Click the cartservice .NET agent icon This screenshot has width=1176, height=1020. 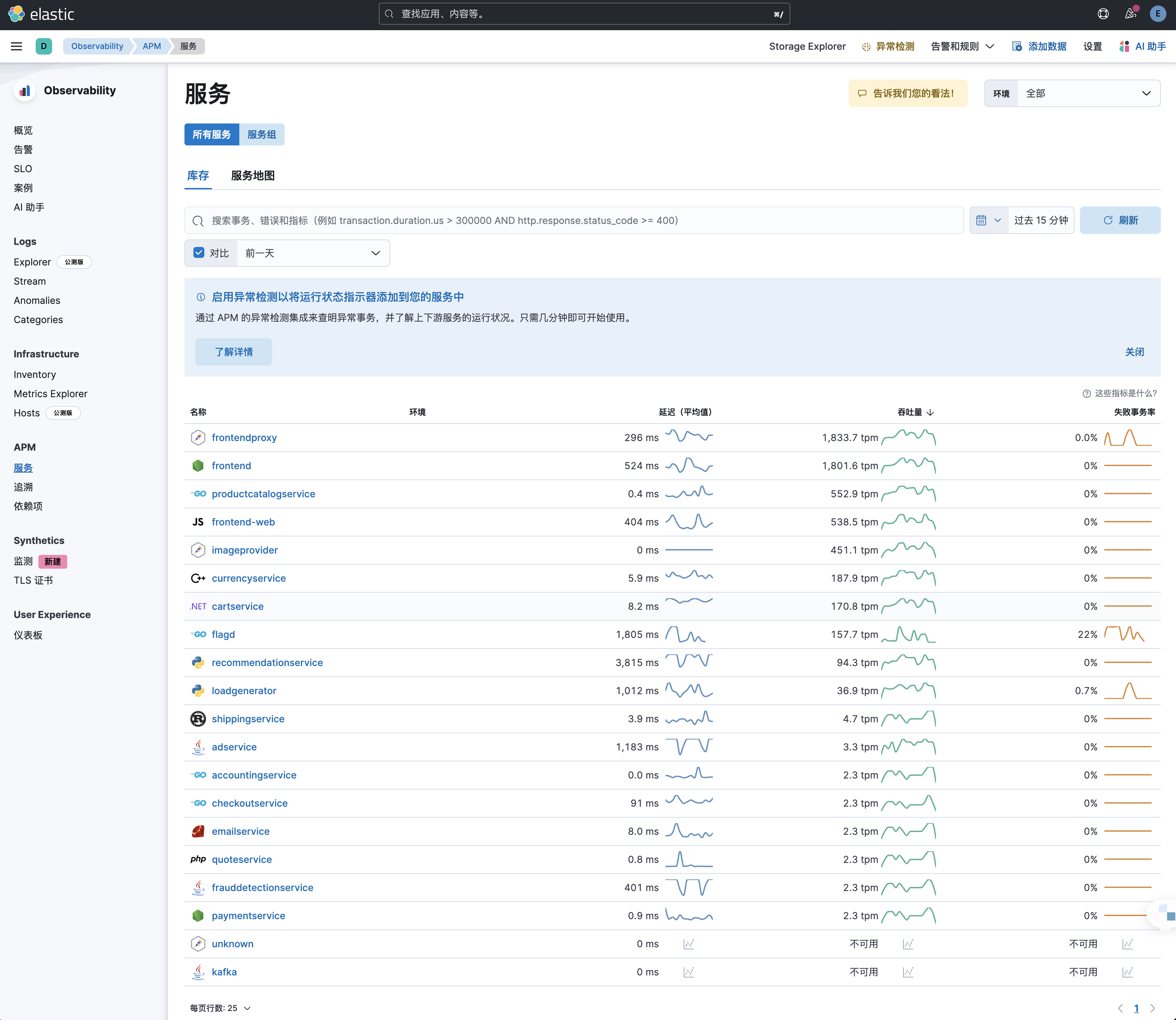click(x=198, y=607)
